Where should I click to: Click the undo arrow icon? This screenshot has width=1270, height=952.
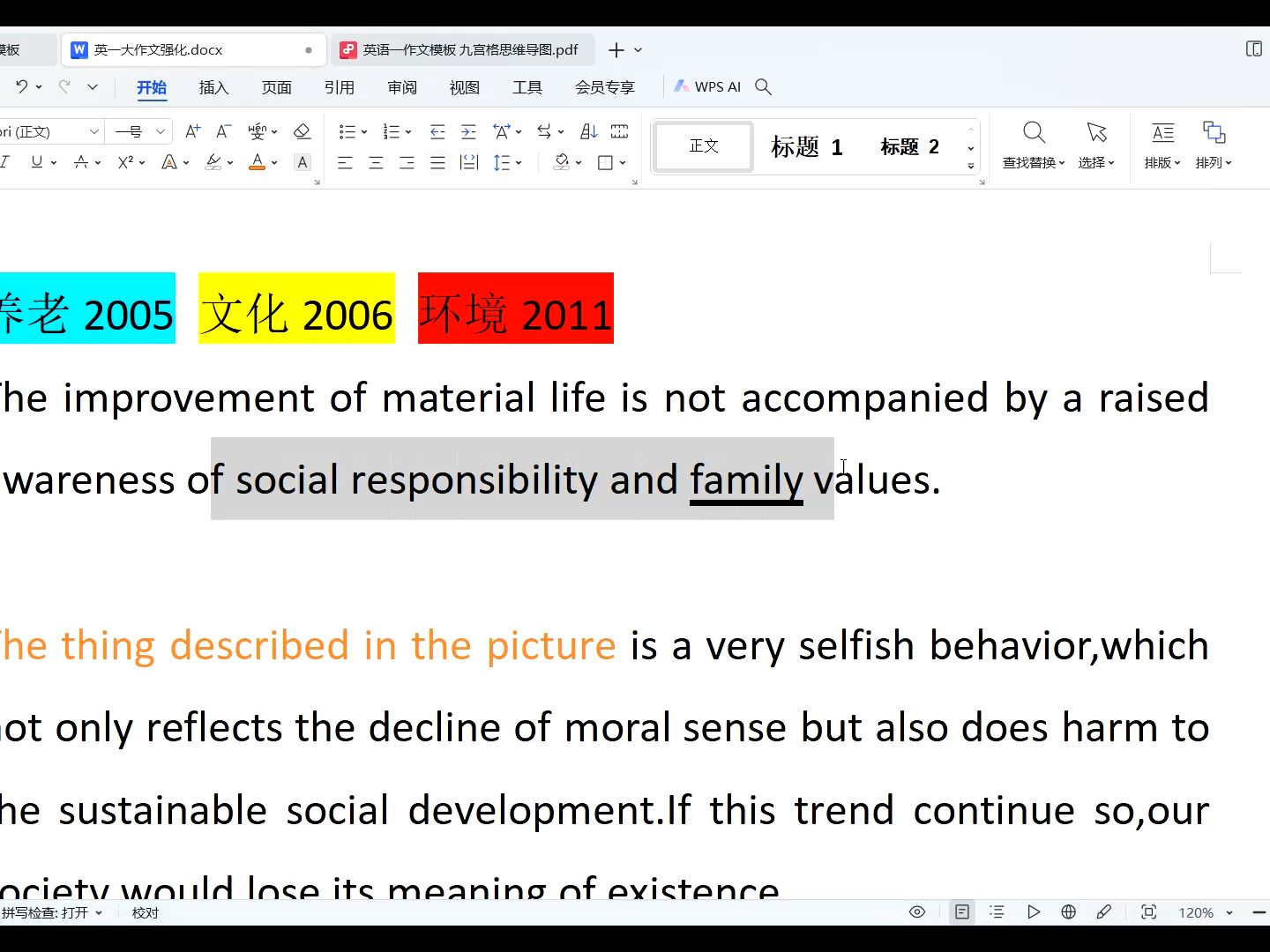21,86
